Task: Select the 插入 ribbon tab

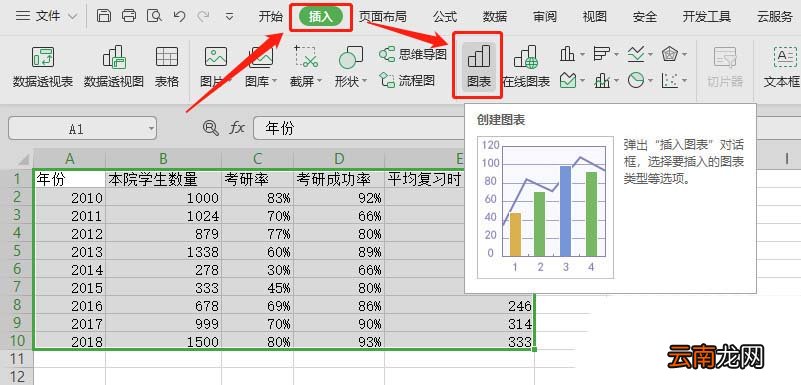Action: [320, 17]
